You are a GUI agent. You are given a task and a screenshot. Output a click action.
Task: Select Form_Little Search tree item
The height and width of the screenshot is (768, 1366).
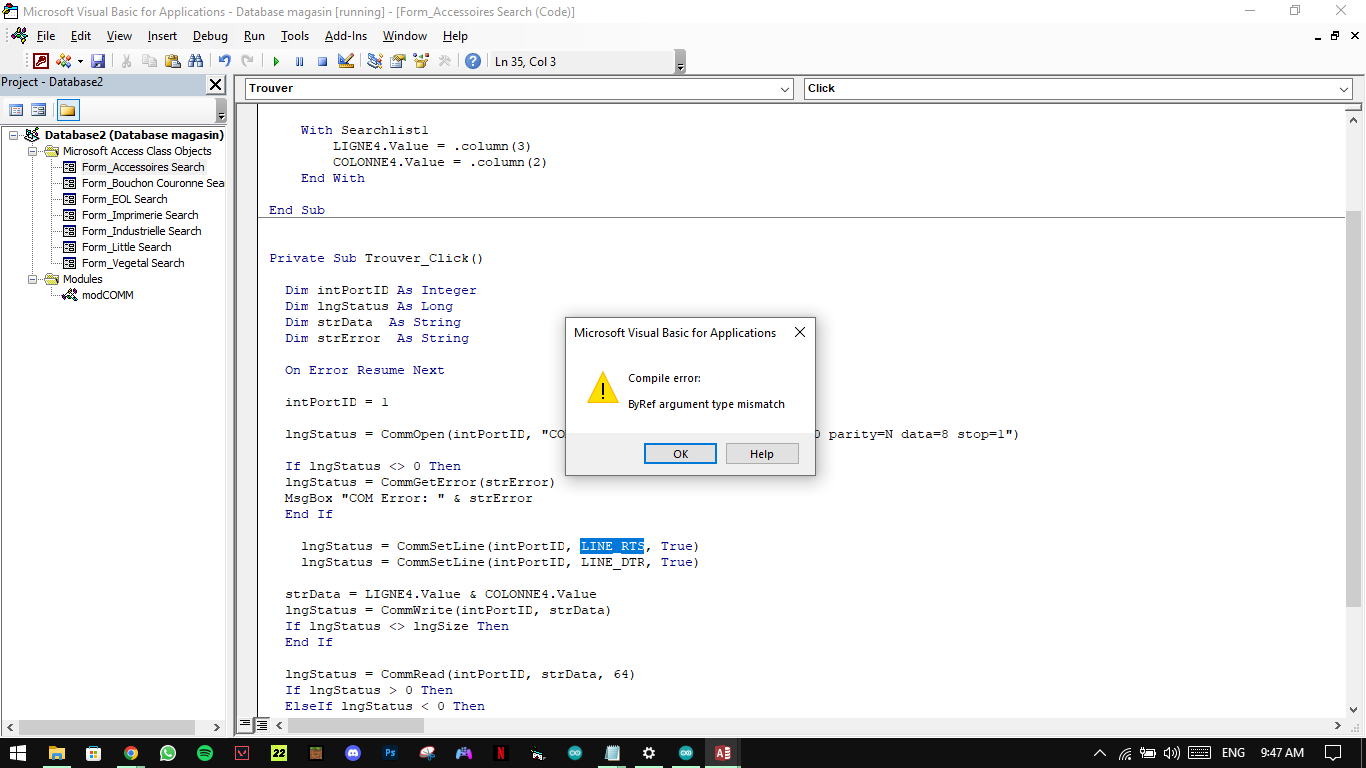126,247
